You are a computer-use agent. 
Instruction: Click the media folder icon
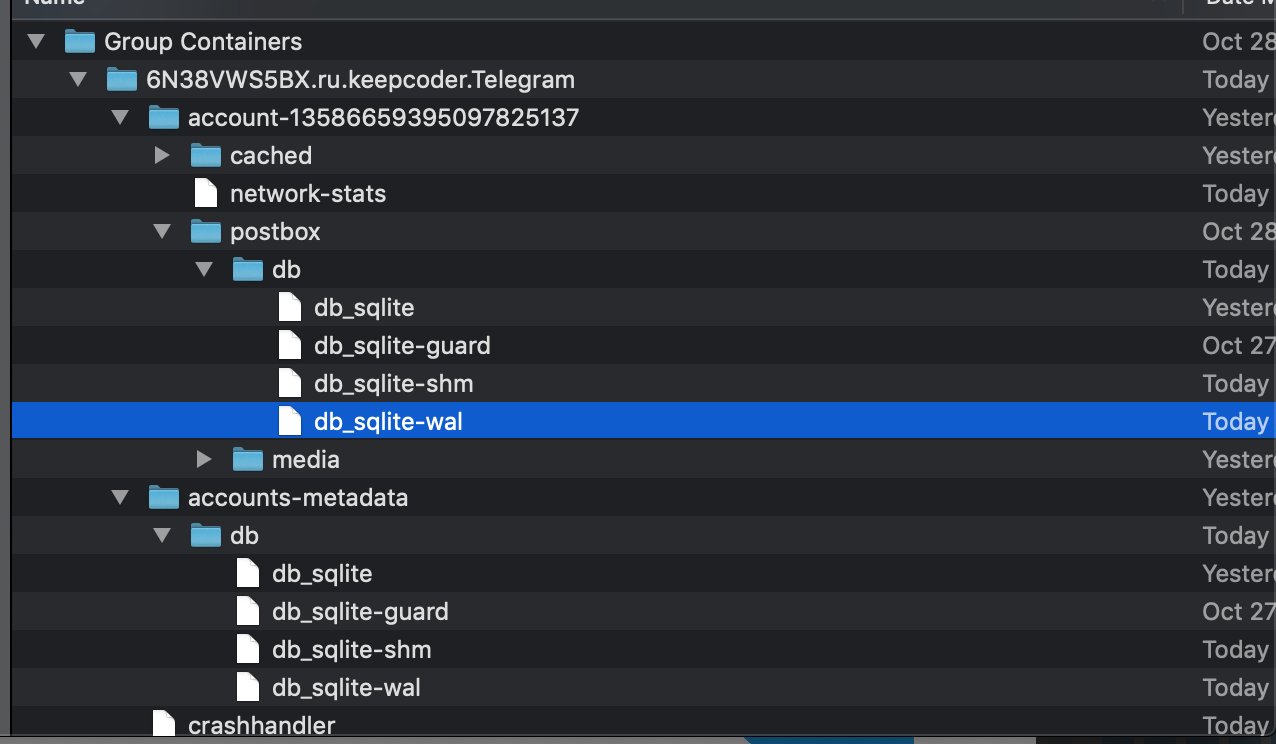pyautogui.click(x=247, y=459)
